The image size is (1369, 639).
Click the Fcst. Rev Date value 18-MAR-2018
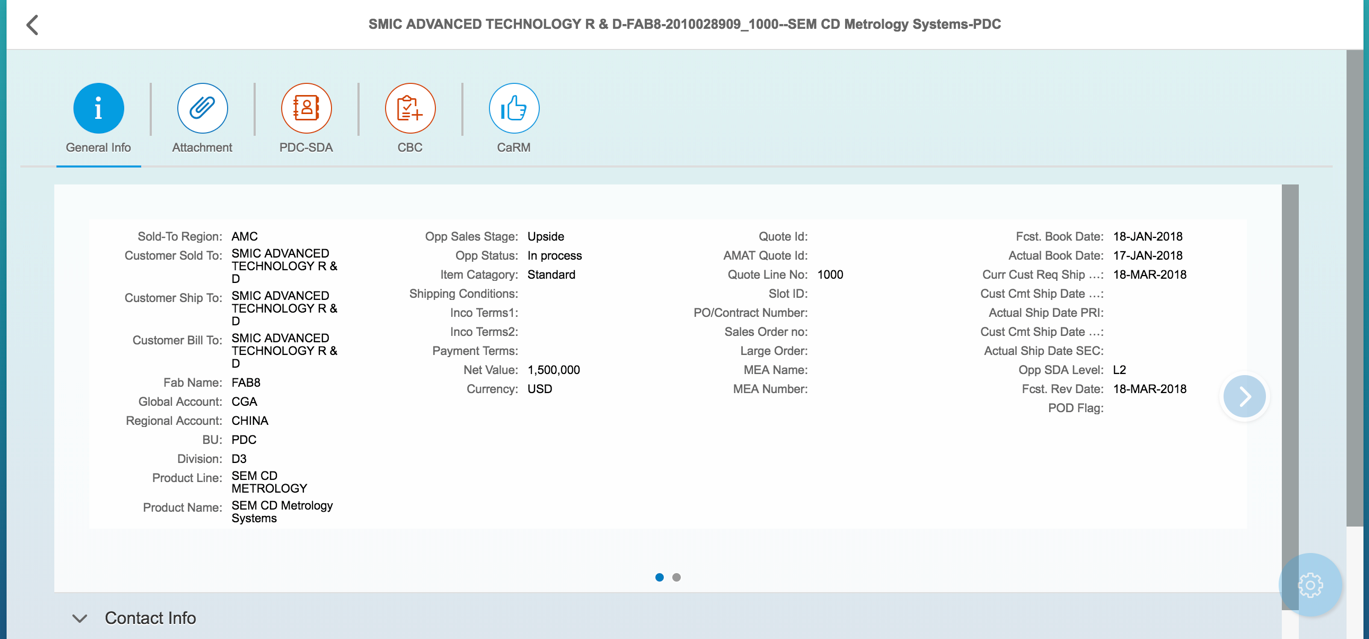click(x=1150, y=389)
